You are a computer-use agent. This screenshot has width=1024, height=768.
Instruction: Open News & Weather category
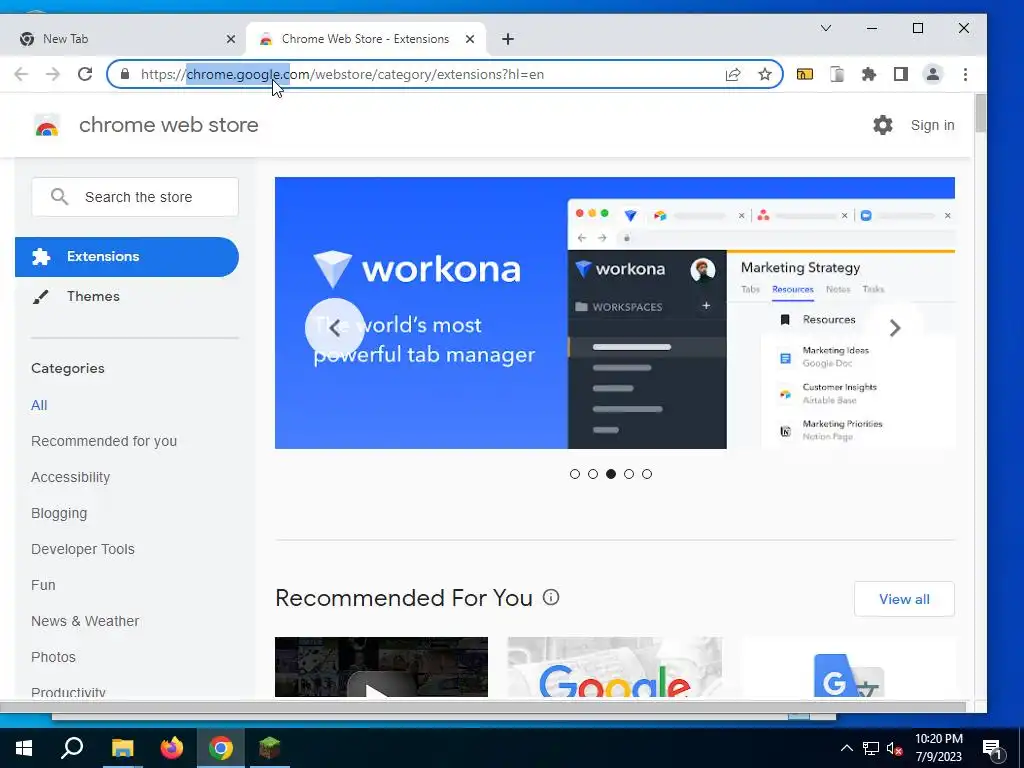pos(85,621)
